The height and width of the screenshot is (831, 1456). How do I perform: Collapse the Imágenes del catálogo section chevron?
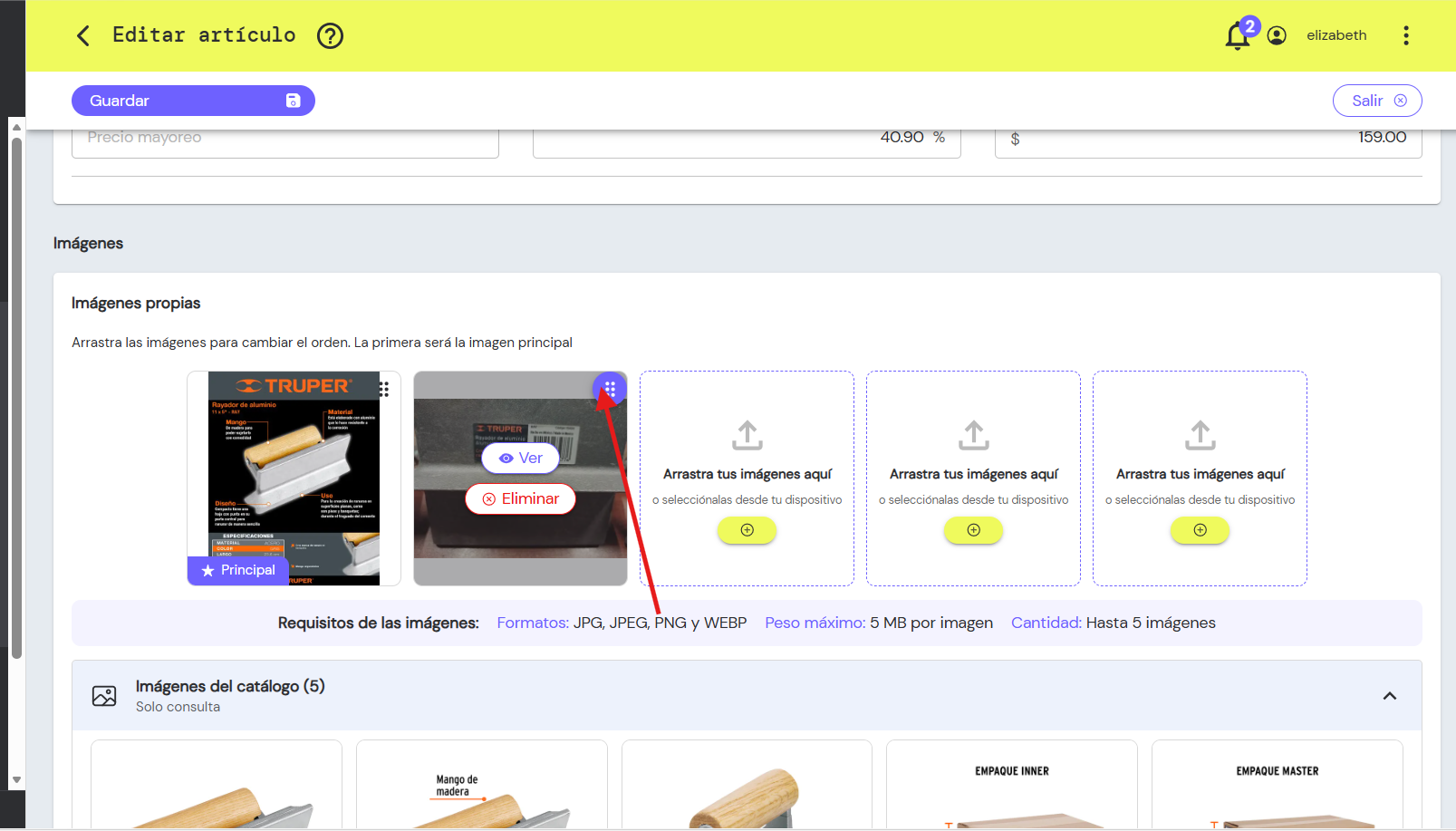click(x=1390, y=696)
